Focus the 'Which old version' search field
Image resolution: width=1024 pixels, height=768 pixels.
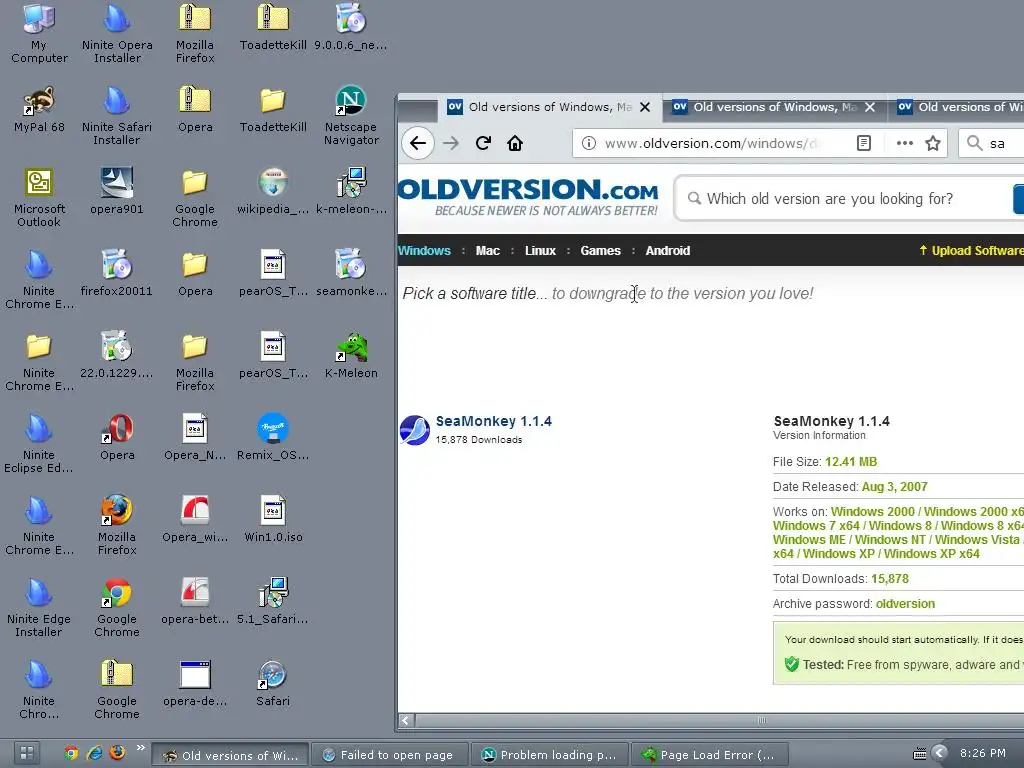point(846,199)
